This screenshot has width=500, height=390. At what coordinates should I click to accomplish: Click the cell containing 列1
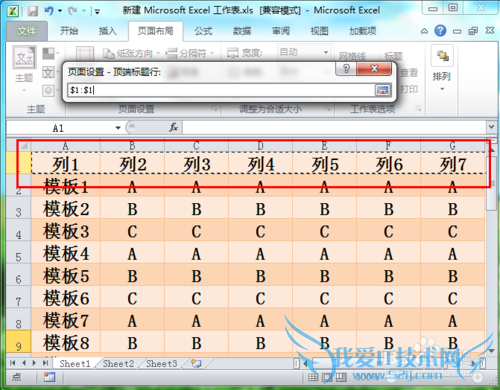[x=66, y=163]
